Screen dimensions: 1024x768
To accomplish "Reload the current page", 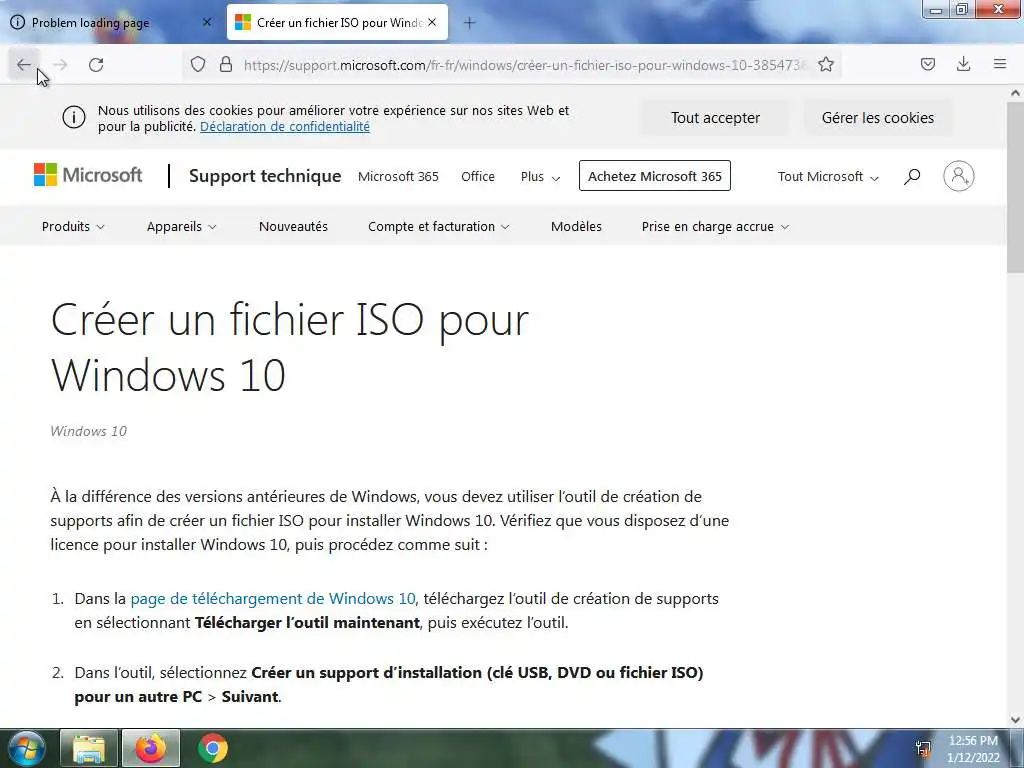I will [96, 65].
